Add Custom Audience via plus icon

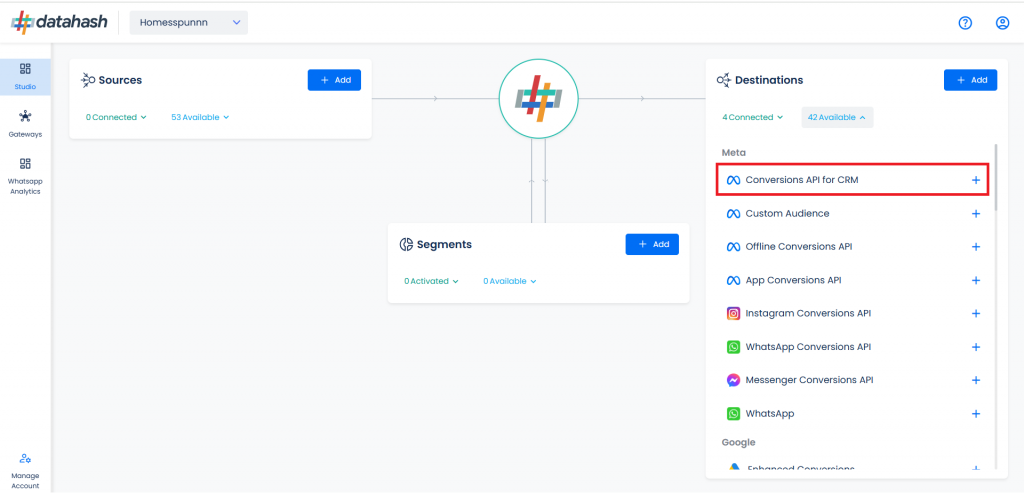(x=976, y=214)
